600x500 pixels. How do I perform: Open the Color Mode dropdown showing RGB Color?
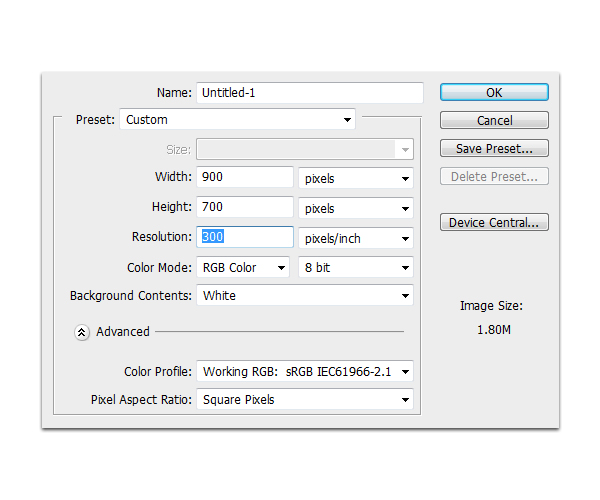(243, 267)
